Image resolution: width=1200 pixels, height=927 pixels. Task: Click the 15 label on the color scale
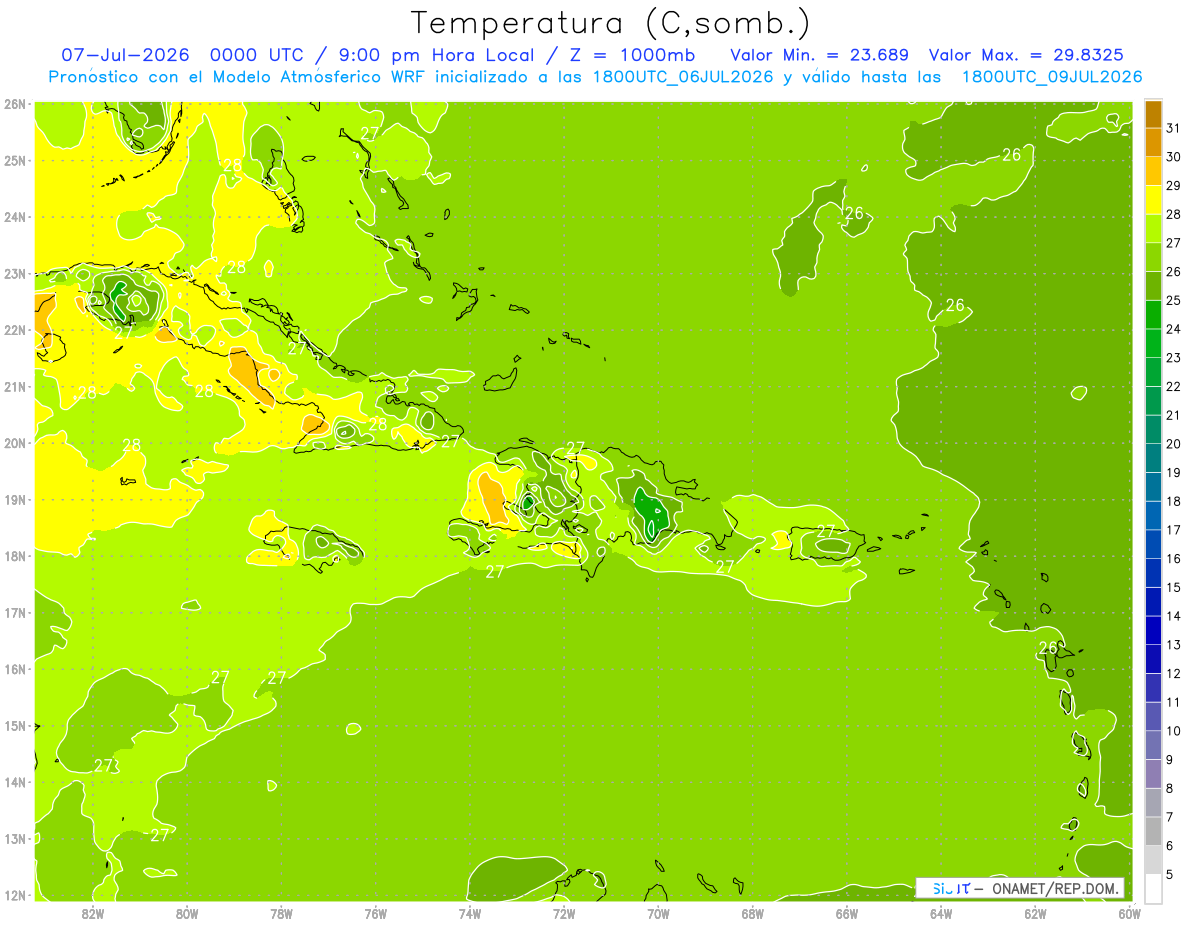1173,587
